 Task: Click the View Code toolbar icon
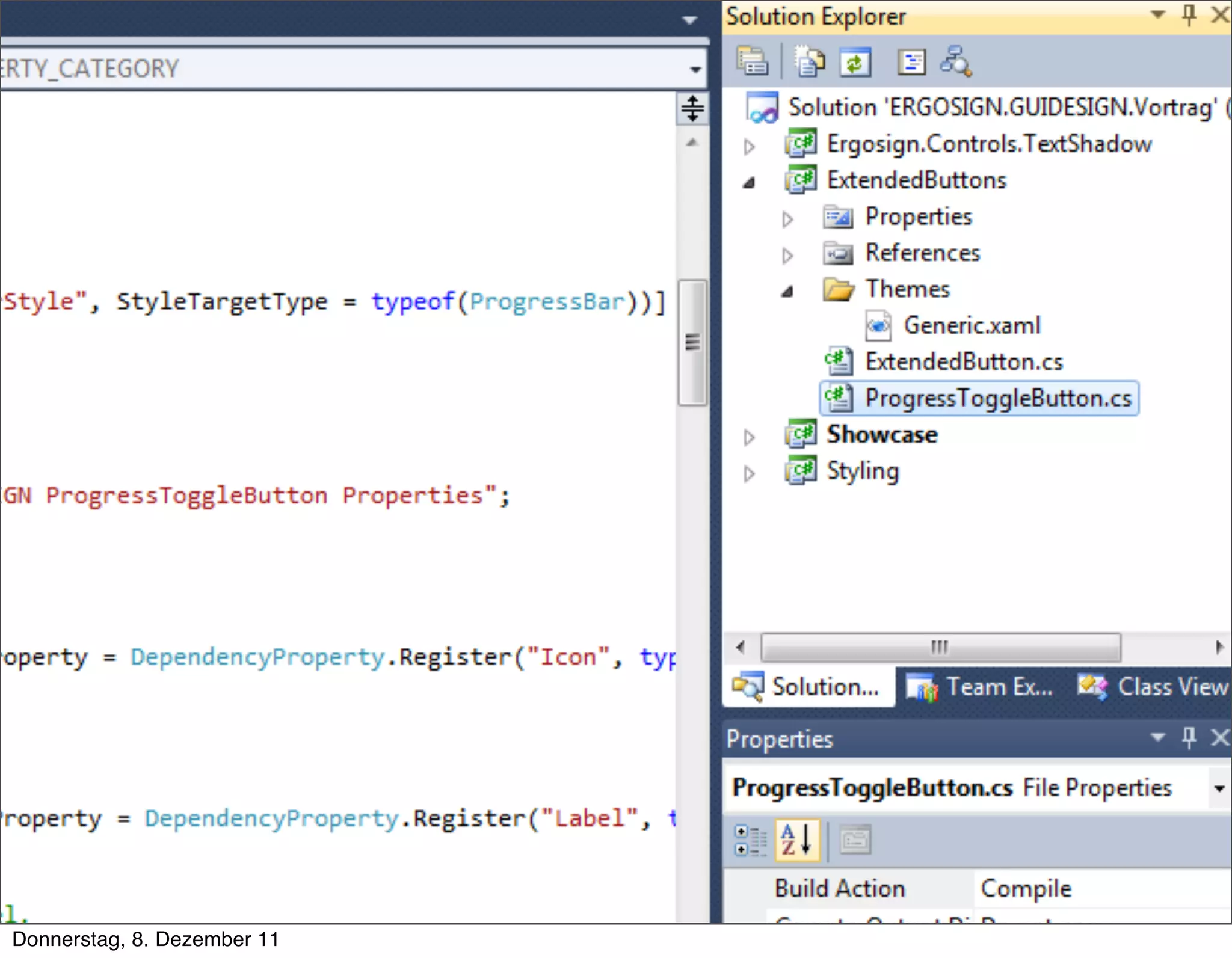[x=911, y=61]
